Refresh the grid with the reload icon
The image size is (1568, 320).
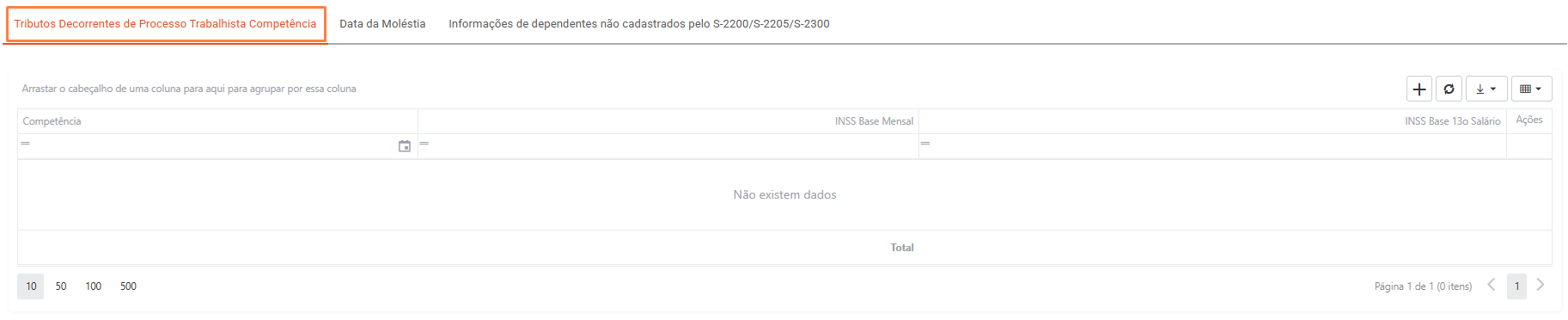1449,89
